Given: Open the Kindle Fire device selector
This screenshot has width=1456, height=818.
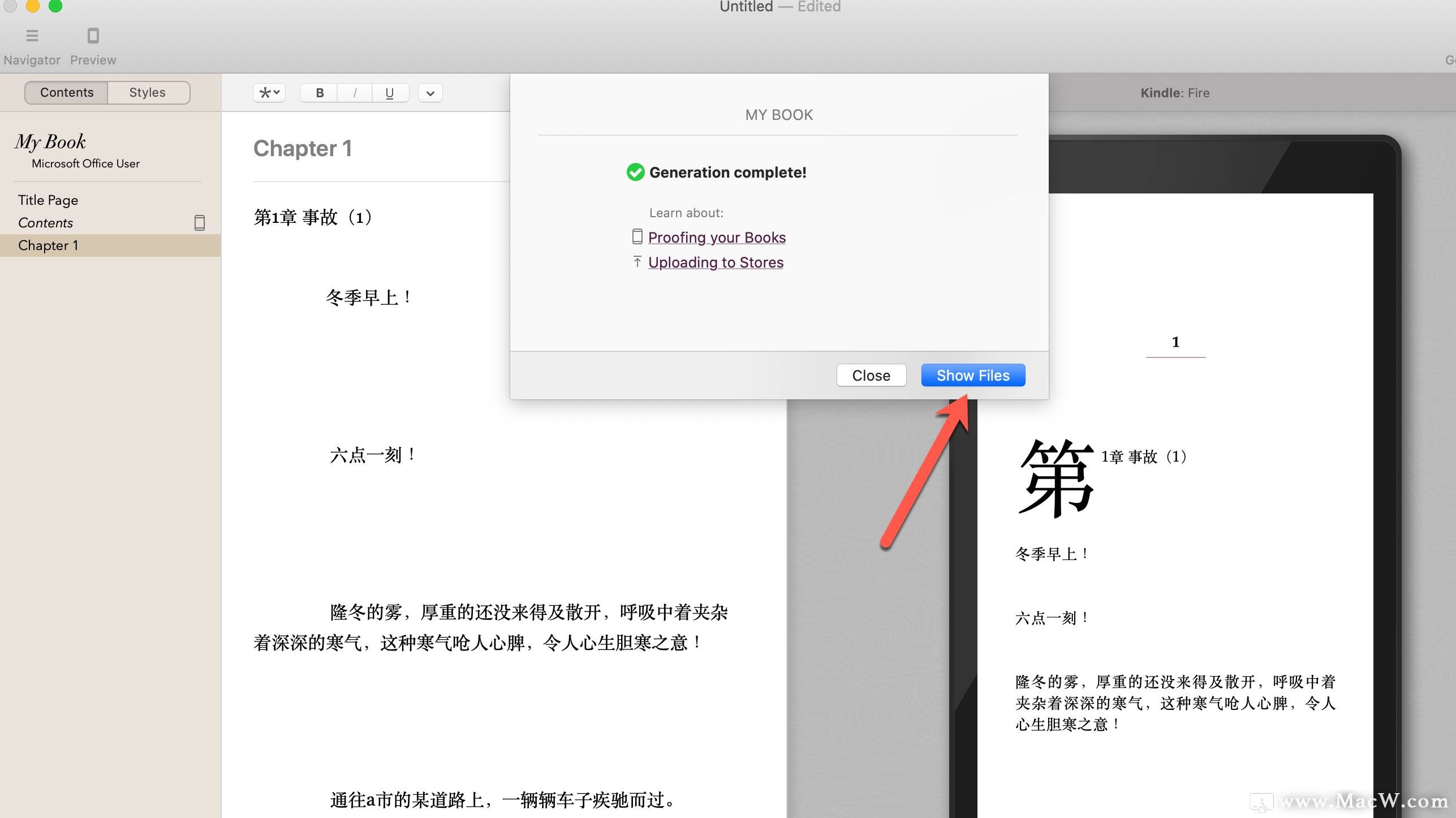Looking at the screenshot, I should pos(1174,93).
